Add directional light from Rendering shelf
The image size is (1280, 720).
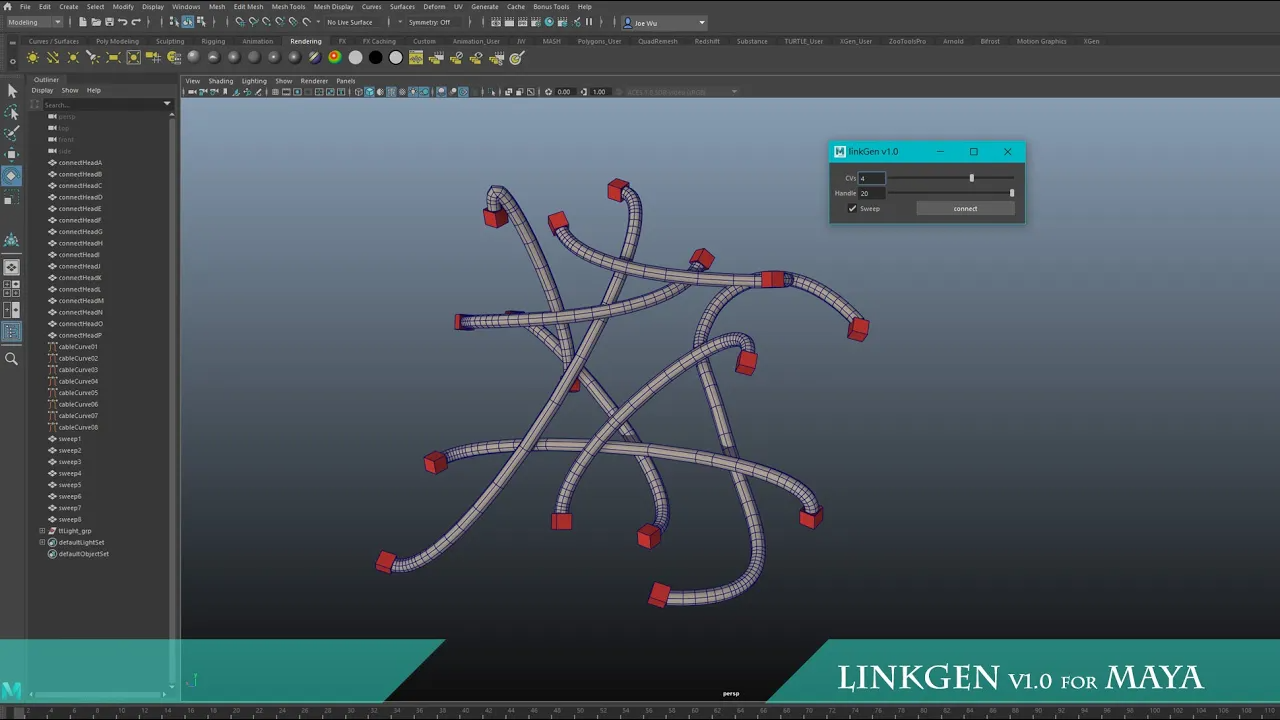pos(53,58)
